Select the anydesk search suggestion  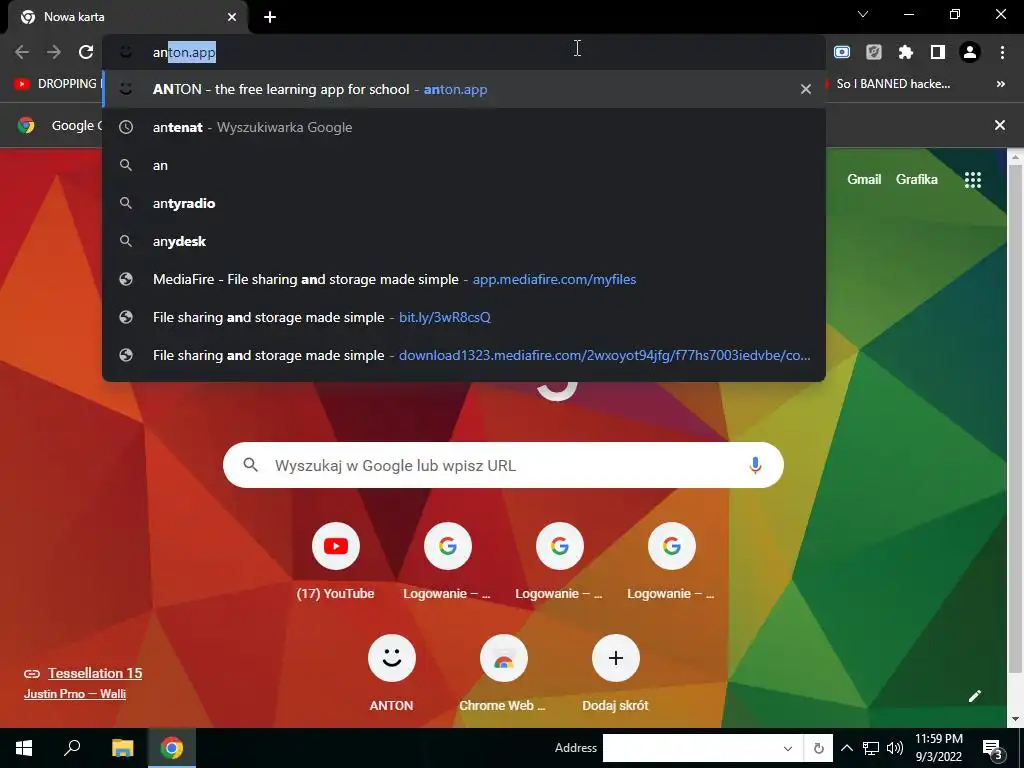click(x=464, y=241)
